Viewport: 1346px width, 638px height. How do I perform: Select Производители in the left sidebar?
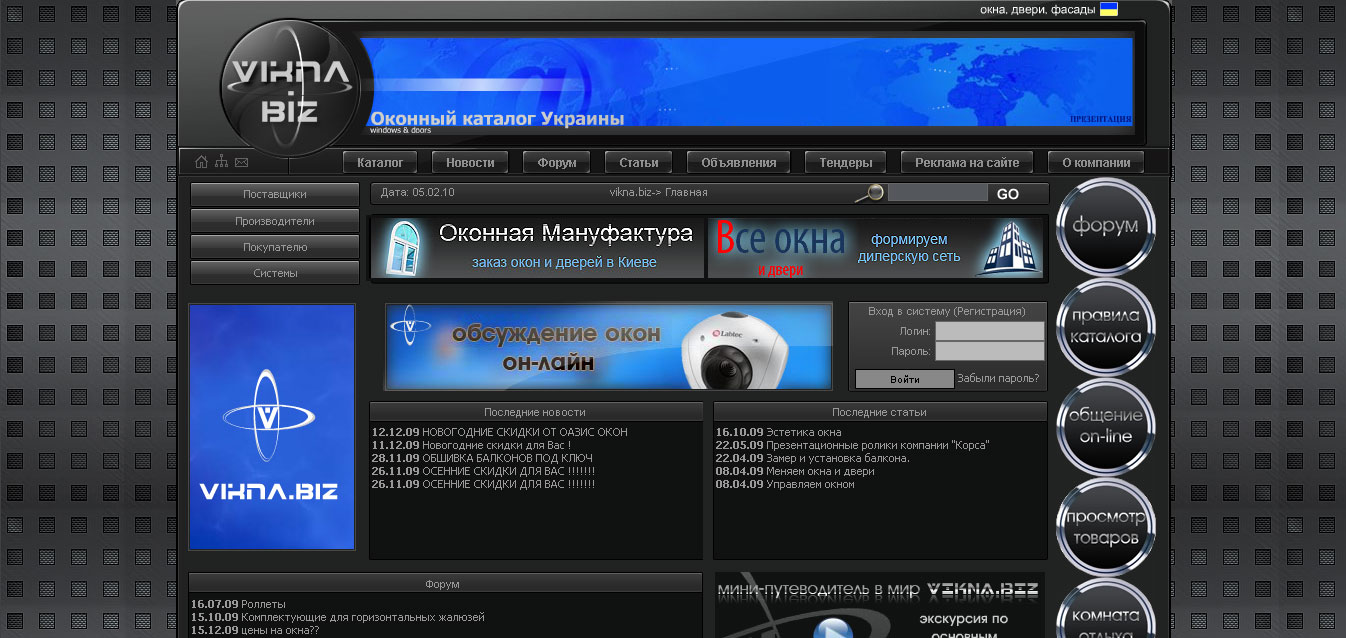tap(275, 220)
